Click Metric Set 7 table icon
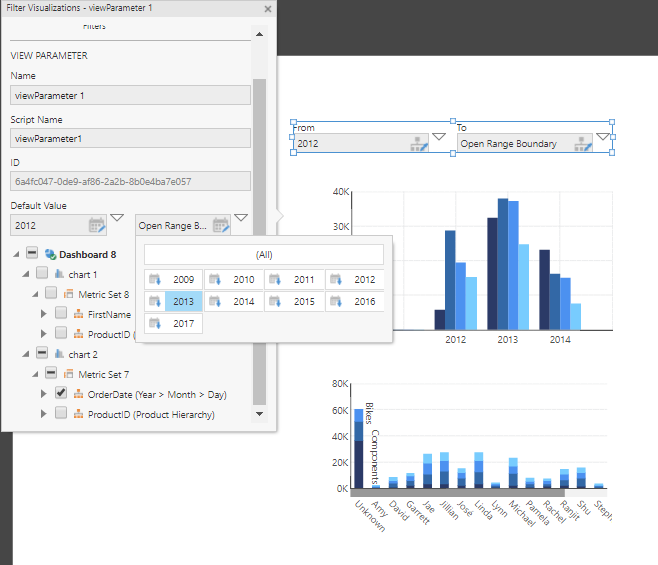 [x=69, y=374]
